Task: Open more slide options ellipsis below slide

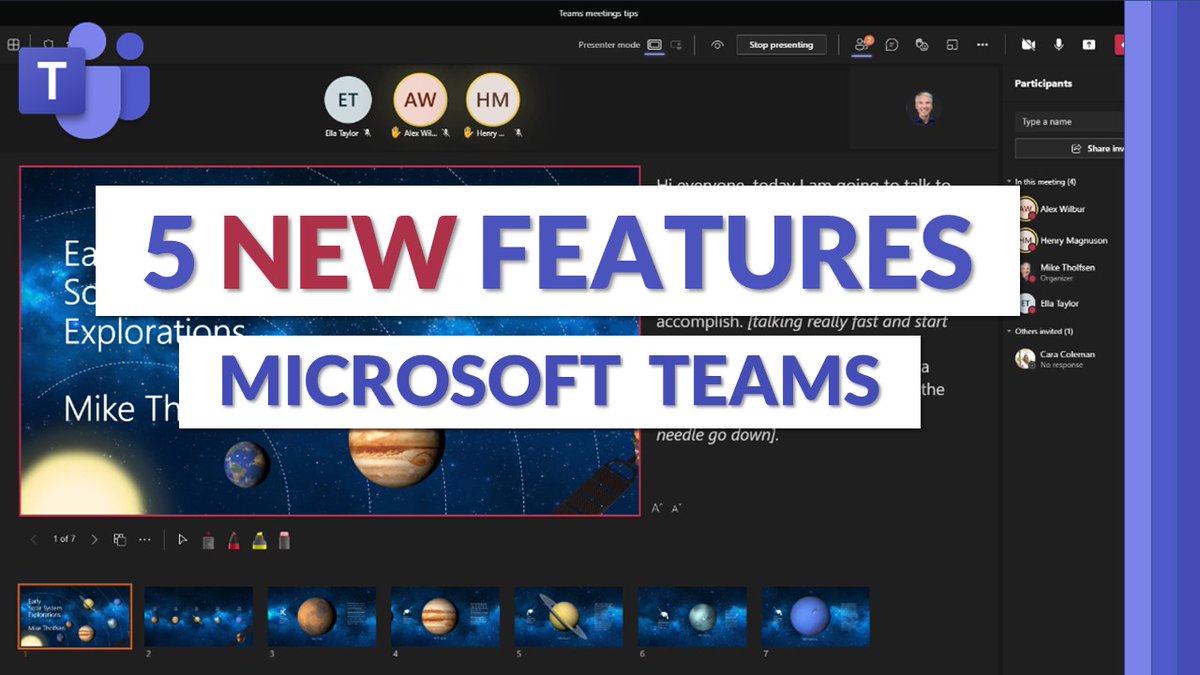Action: pyautogui.click(x=145, y=540)
